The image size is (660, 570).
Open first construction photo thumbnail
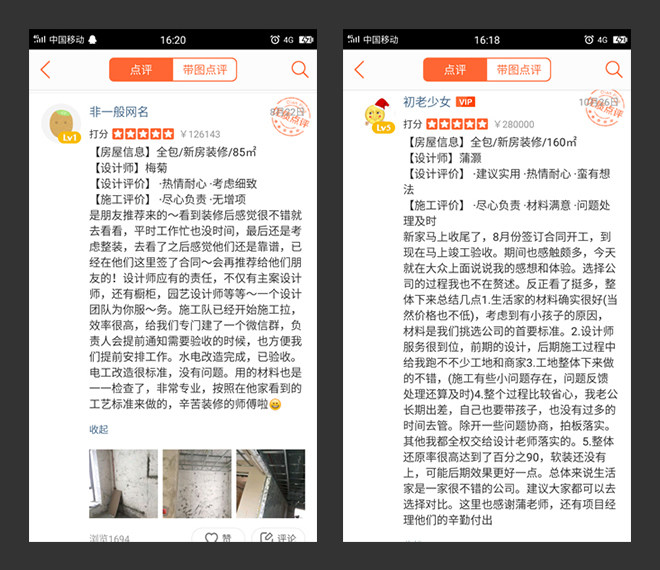tap(123, 484)
